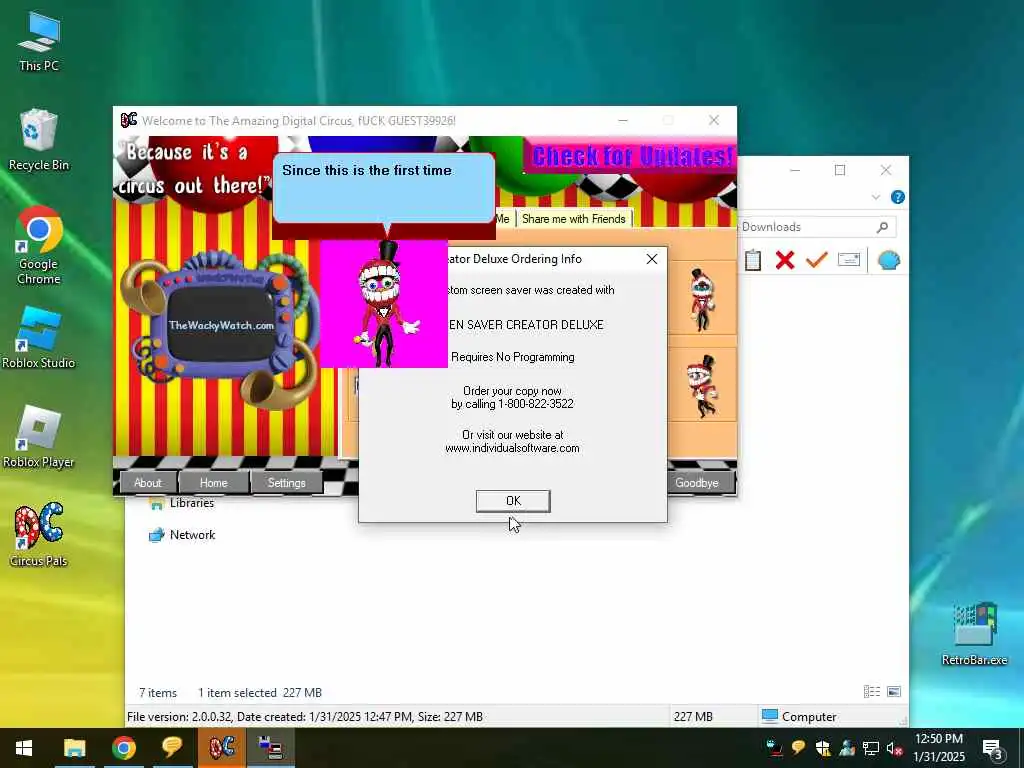
Task: Open Circus Pals desktop shortcut
Action: coord(39,534)
